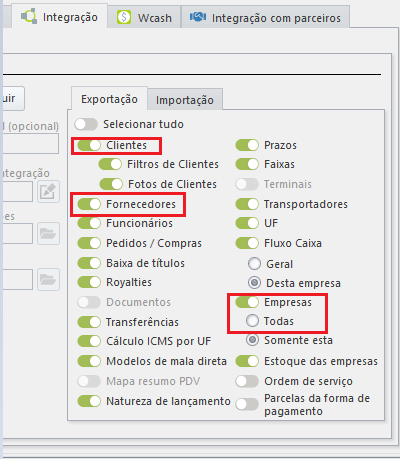Turn off the Fornecedores toggle
The image size is (400, 459).
(x=89, y=204)
